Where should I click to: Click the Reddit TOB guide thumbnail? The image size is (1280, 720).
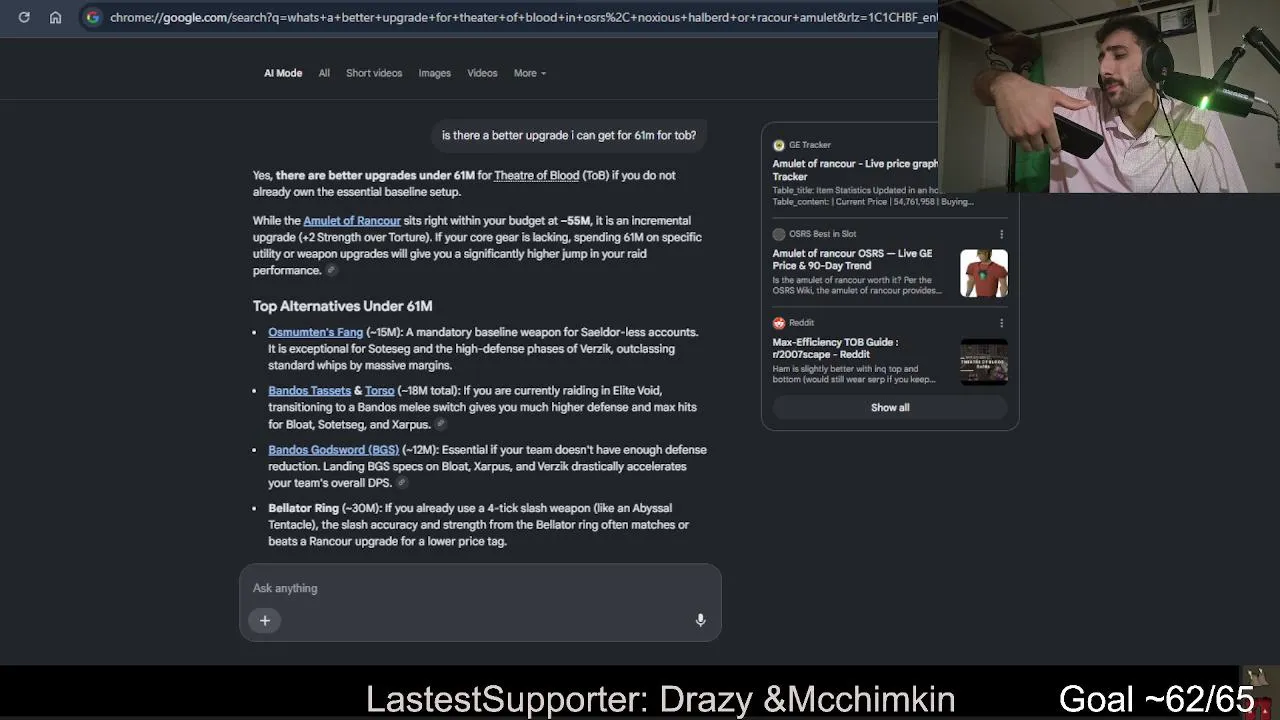click(984, 361)
